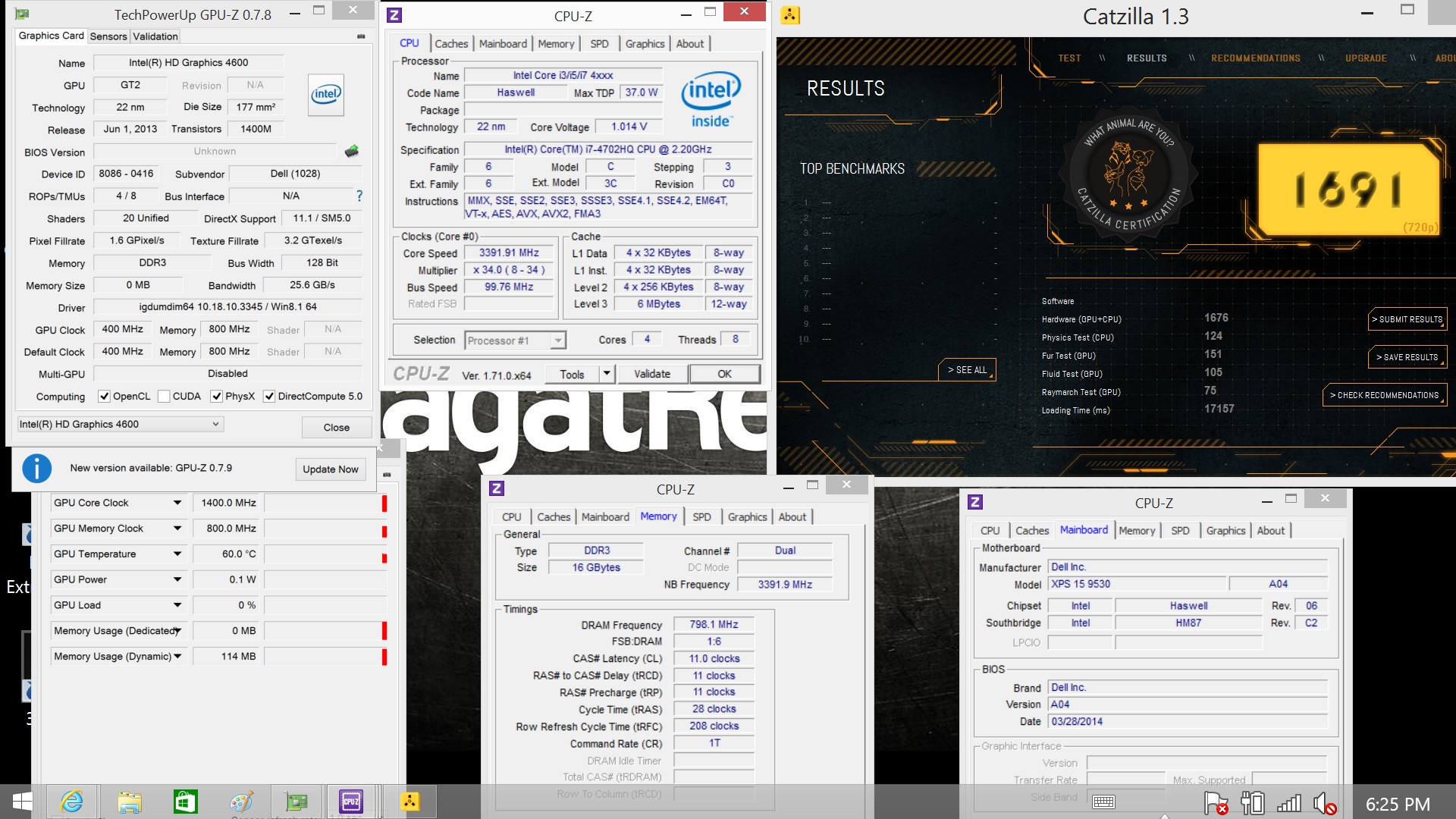Screen dimensions: 1456x819
Task: Open the Paint taskbar icon
Action: click(241, 802)
